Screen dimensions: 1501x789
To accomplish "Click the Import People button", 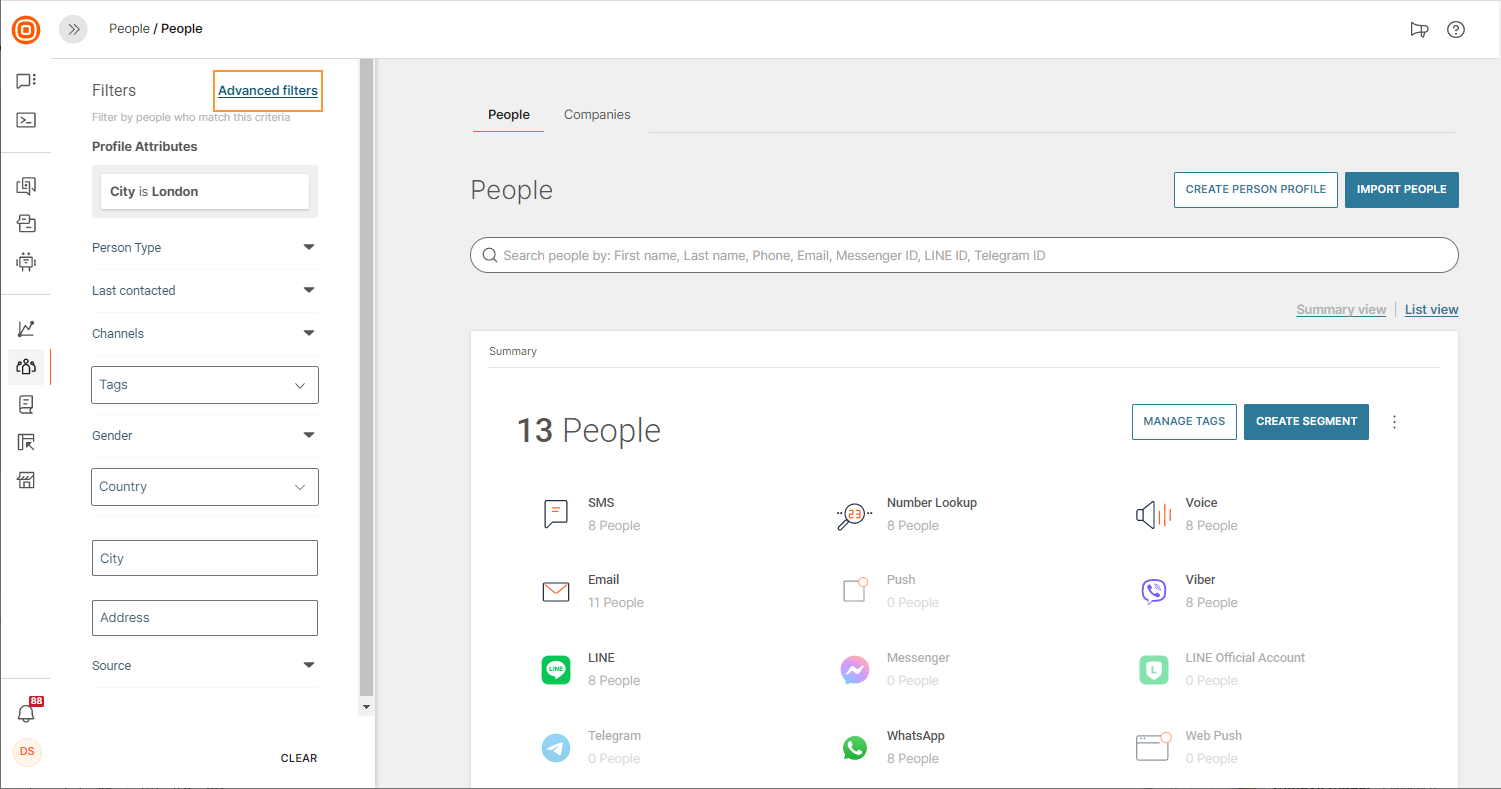I will [x=1401, y=189].
